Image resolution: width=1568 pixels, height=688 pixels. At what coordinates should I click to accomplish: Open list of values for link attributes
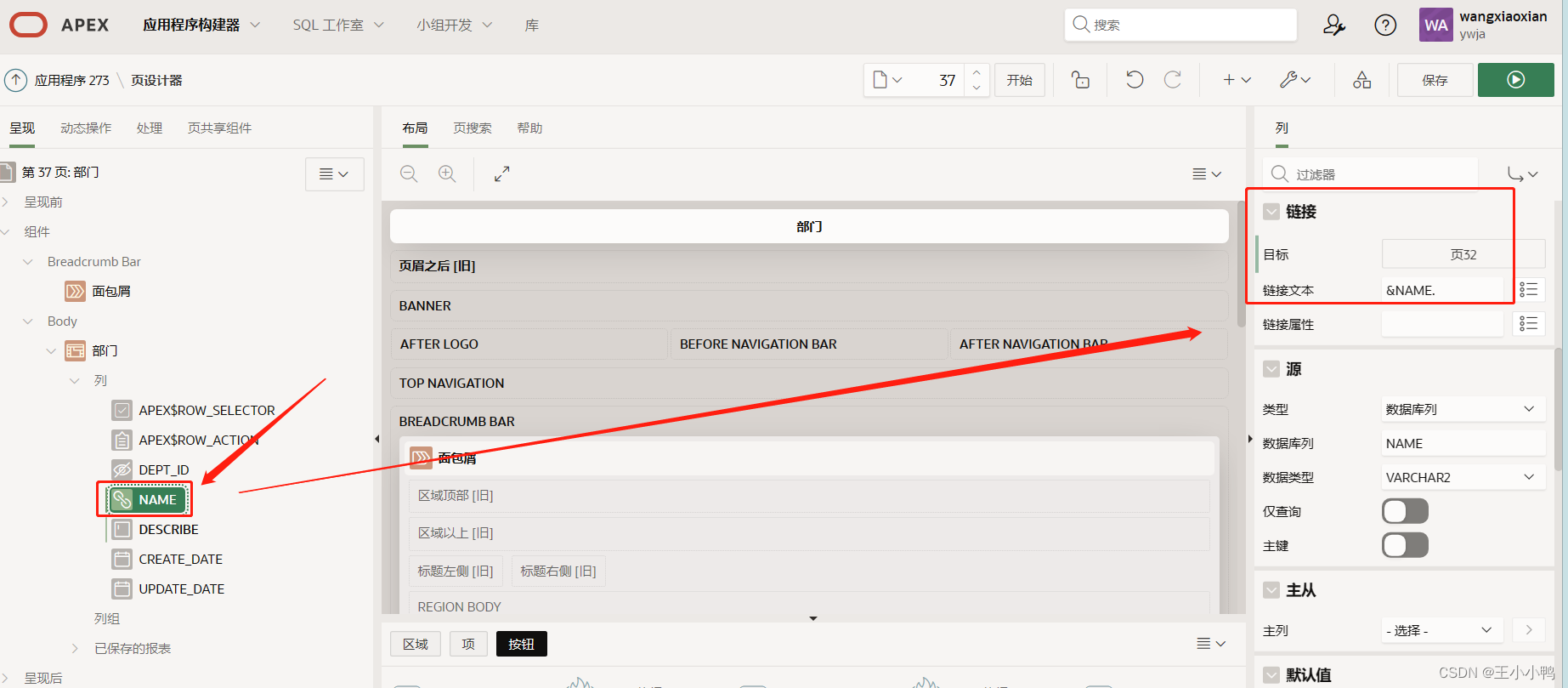pyautogui.click(x=1529, y=324)
